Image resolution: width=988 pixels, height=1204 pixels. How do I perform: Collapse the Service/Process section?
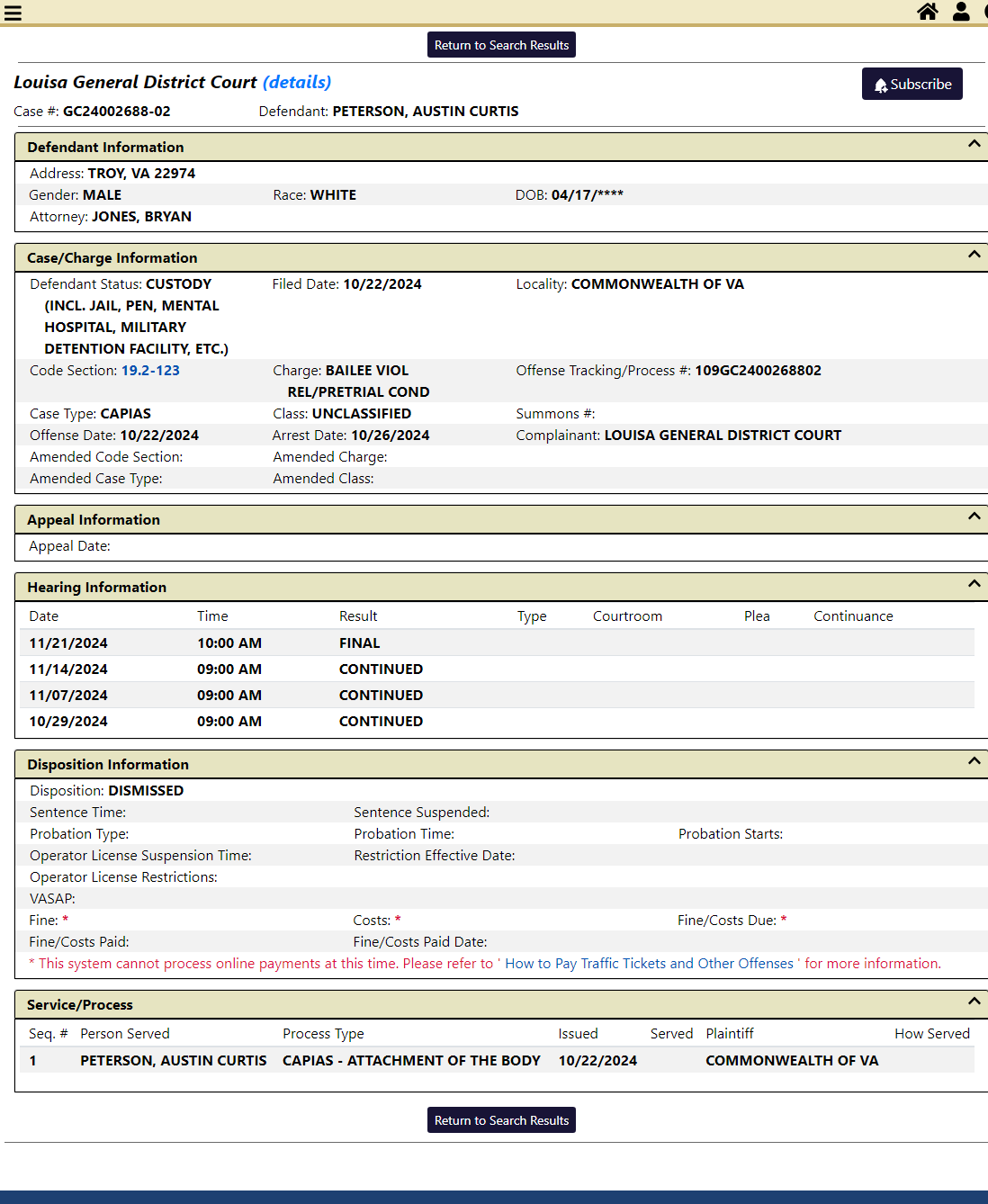(x=974, y=1002)
